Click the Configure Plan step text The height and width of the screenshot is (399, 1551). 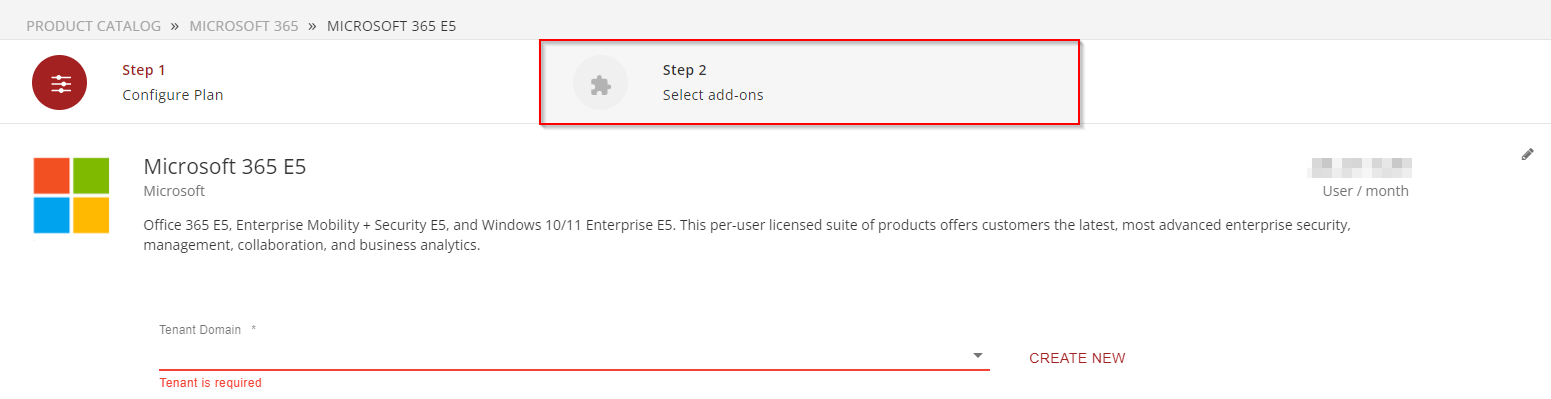[x=173, y=95]
